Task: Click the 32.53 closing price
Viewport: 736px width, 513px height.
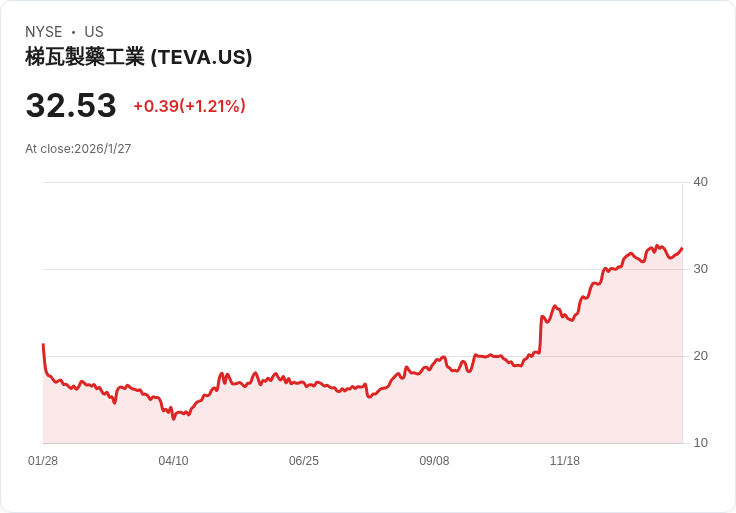Action: [71, 105]
